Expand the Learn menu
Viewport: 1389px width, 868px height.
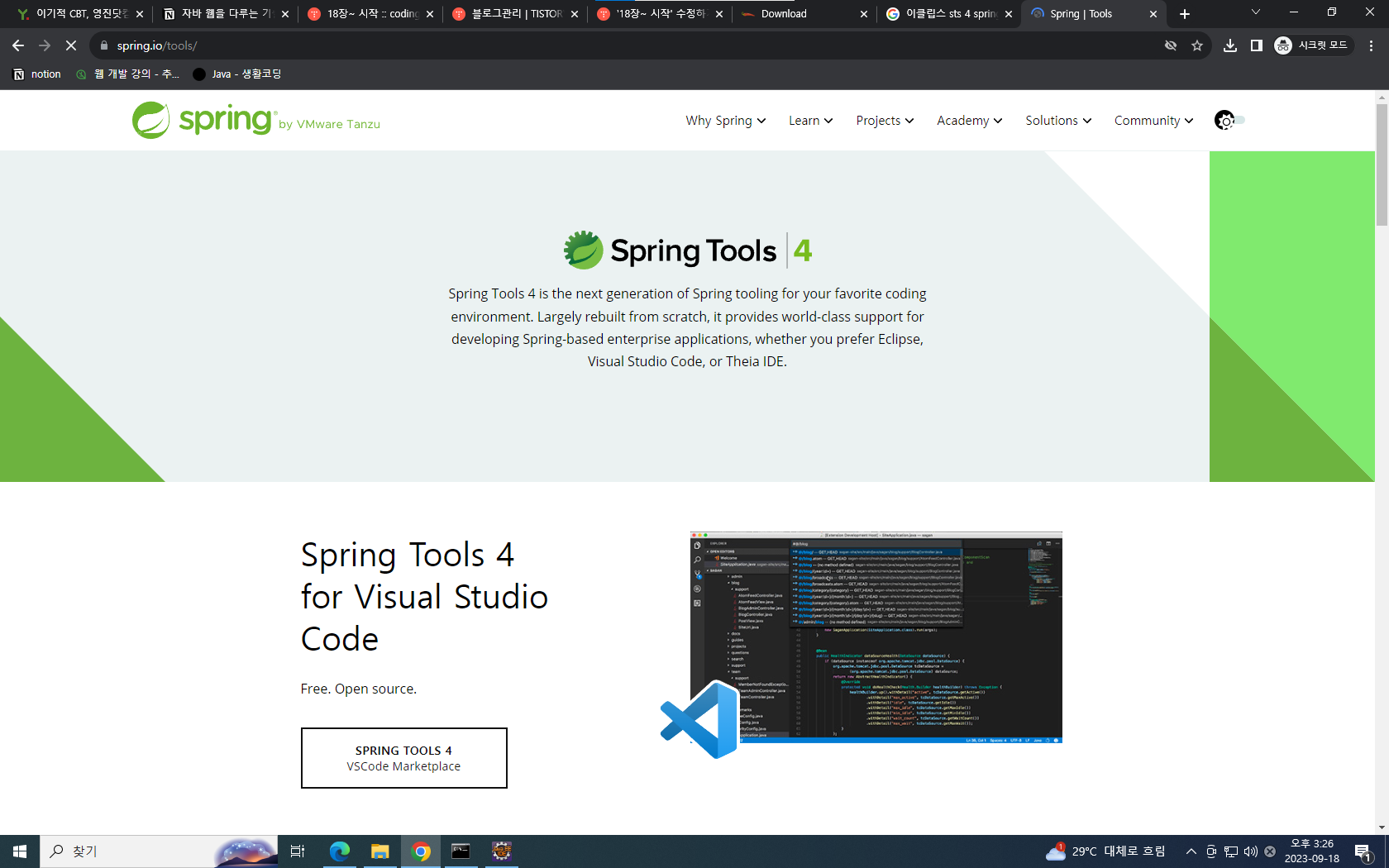pyautogui.click(x=810, y=121)
